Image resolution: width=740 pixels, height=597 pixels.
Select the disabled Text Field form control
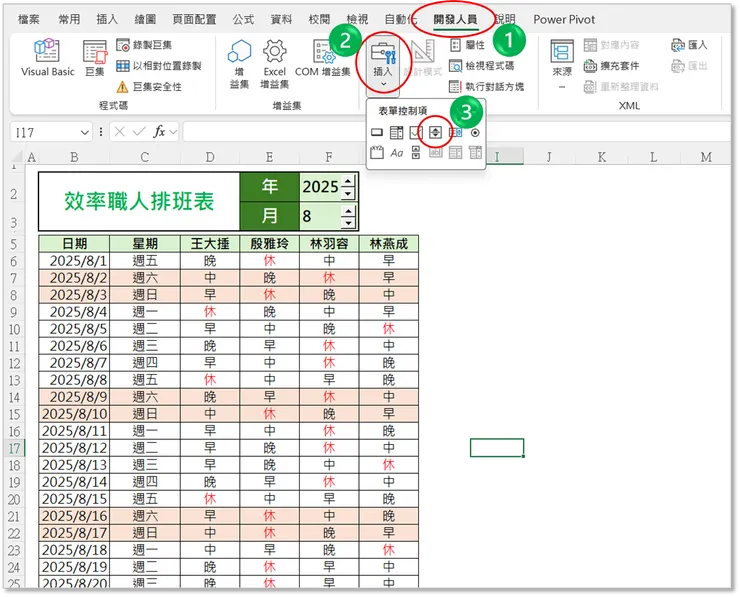coord(435,152)
